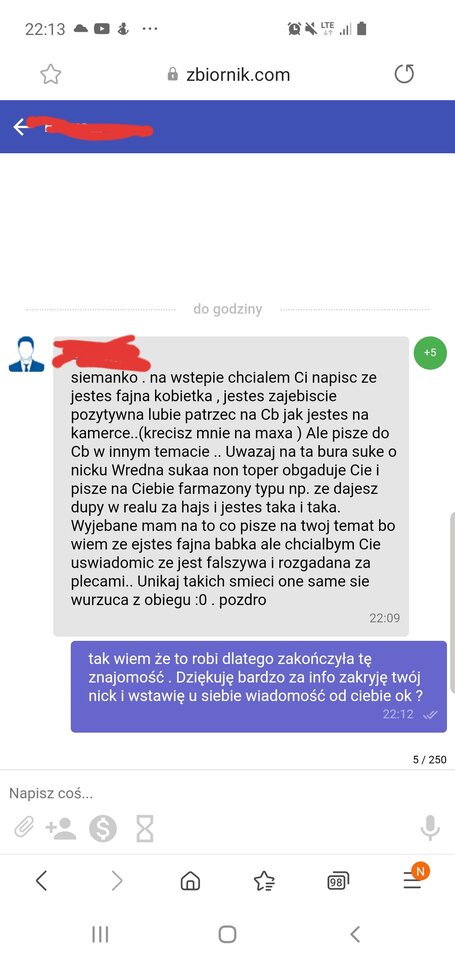Open the hourglass timer option
The image size is (455, 960).
[145, 829]
